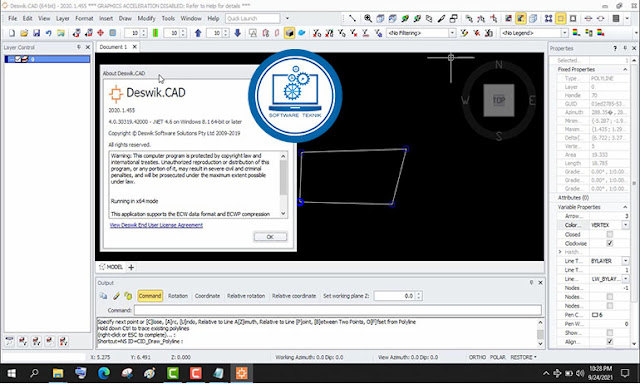Open a file with the folder icon
640x384 pixels.
(x=24, y=33)
